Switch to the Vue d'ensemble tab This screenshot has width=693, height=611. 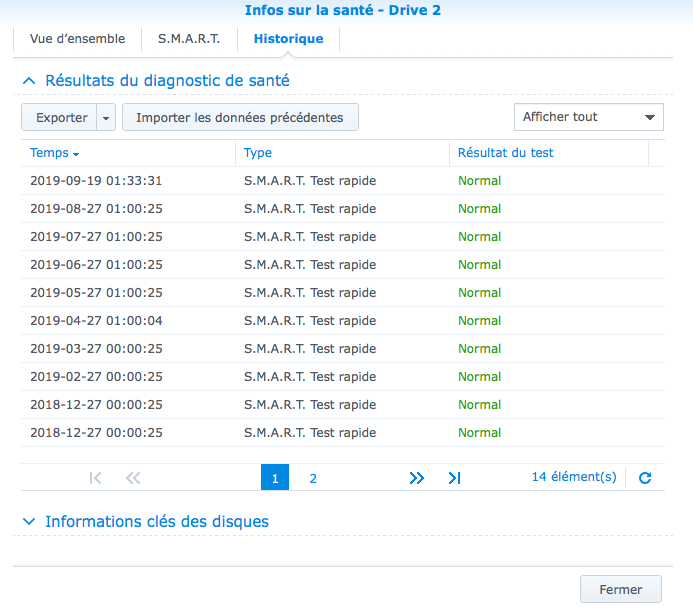click(77, 39)
